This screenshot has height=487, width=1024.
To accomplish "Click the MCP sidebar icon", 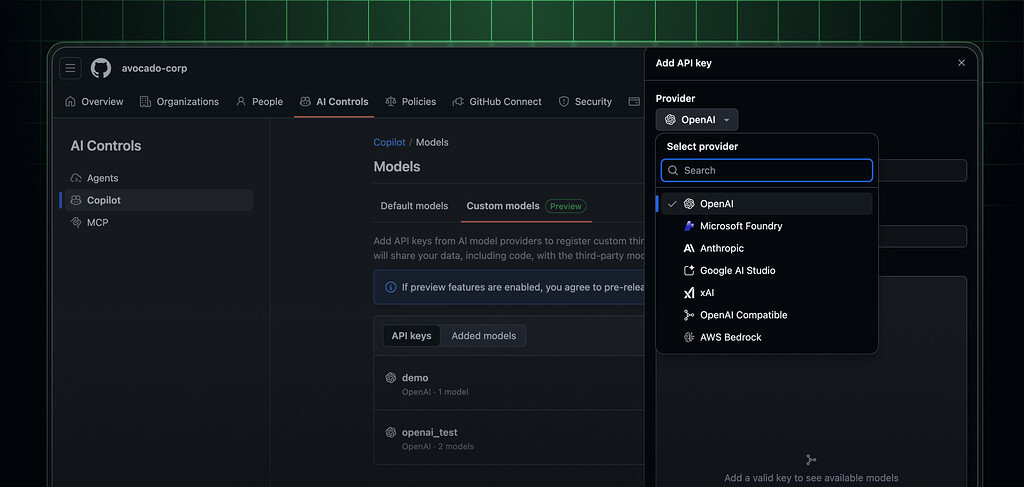I will (x=76, y=223).
